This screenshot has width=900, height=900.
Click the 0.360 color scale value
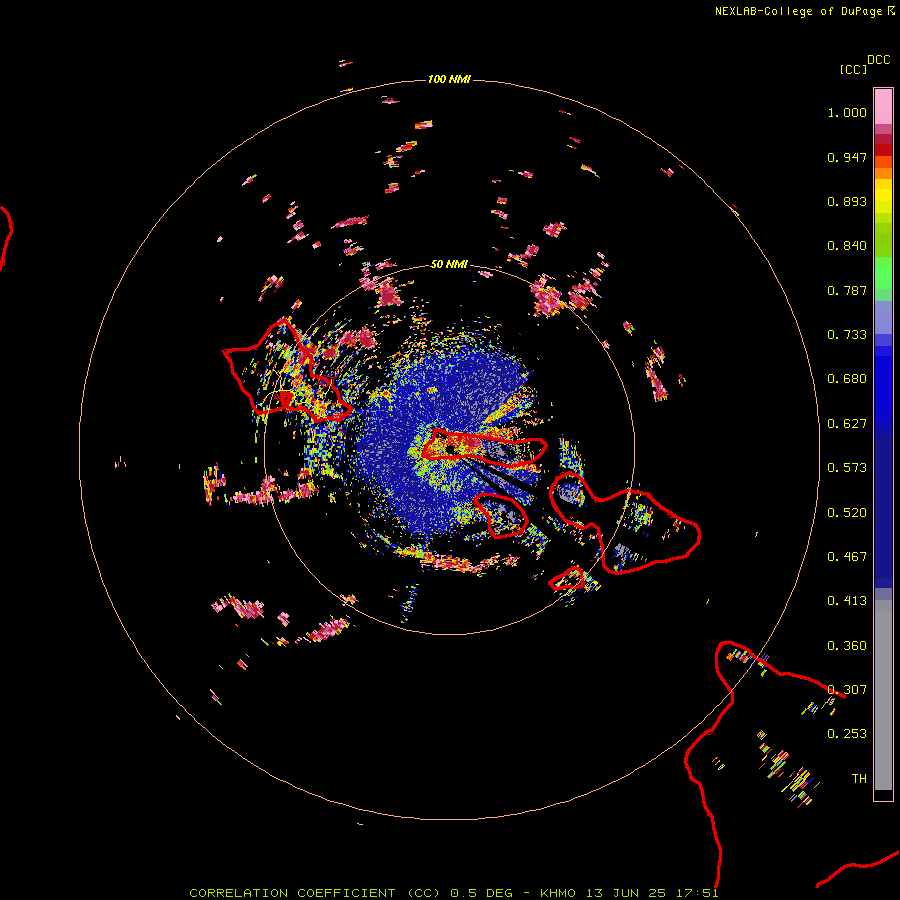point(847,646)
